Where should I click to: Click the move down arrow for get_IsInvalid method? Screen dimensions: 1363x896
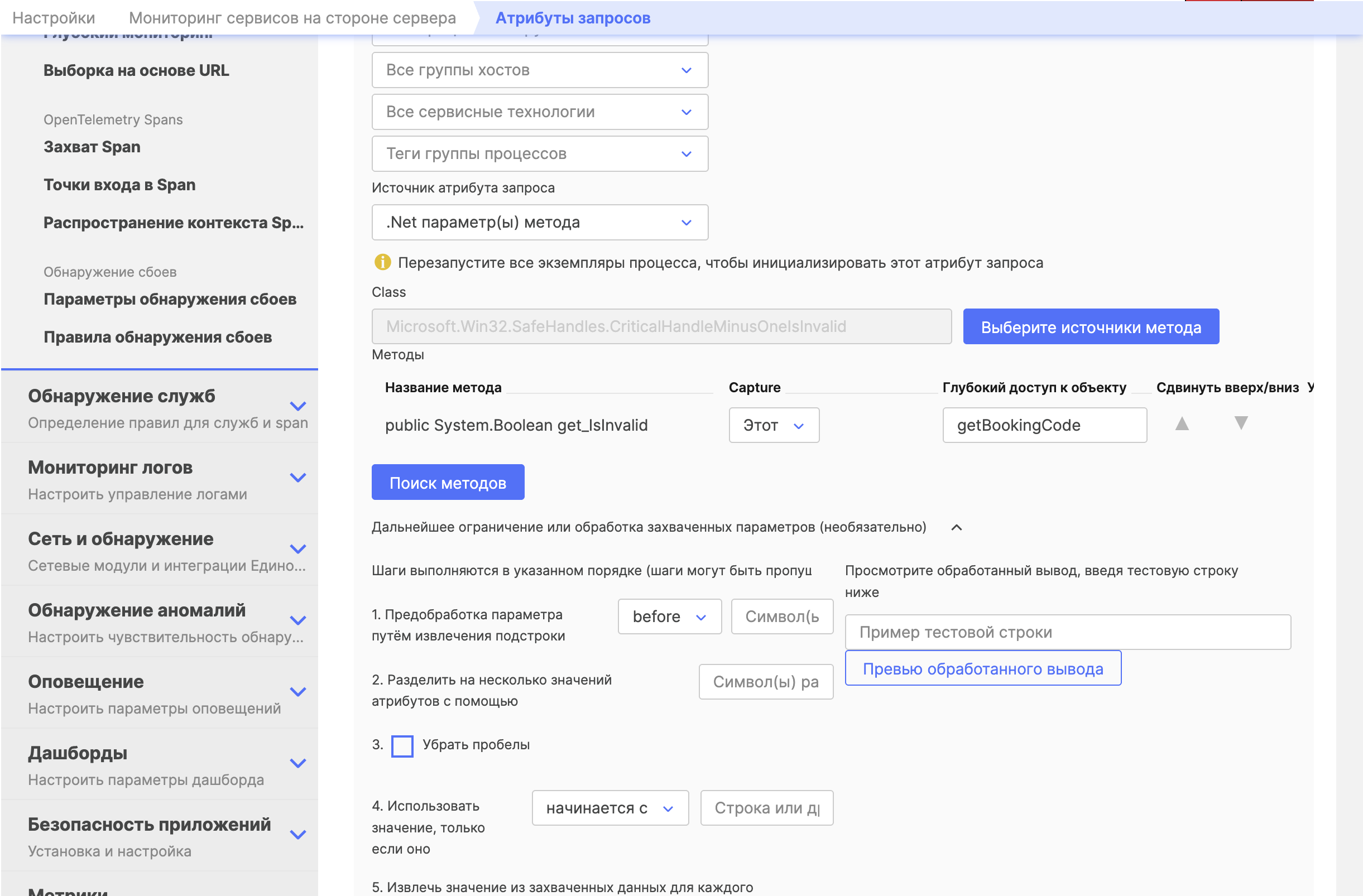[1240, 423]
